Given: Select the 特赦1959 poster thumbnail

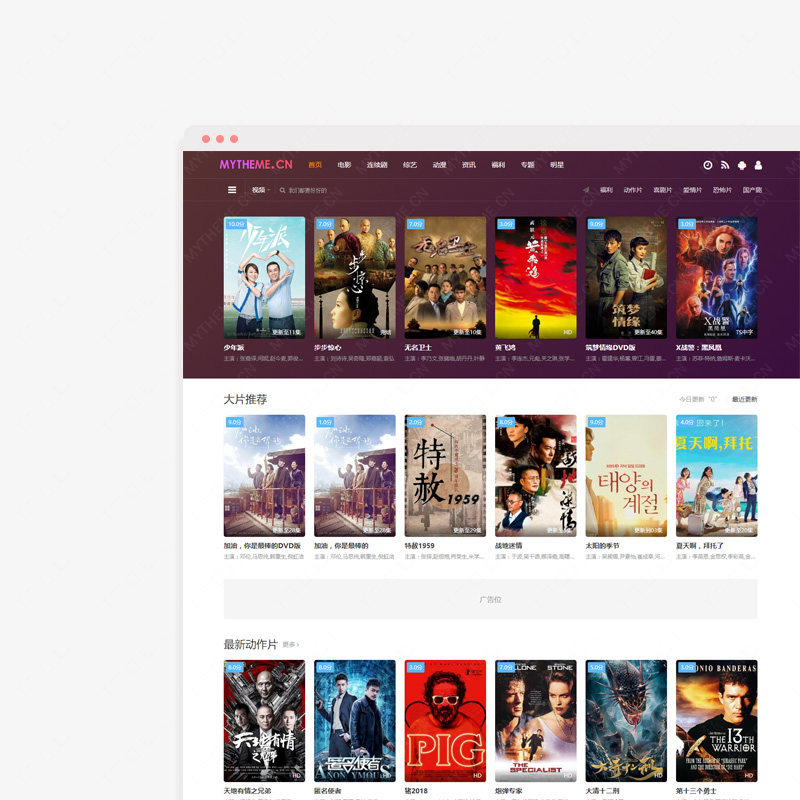Looking at the screenshot, I should click(x=445, y=475).
